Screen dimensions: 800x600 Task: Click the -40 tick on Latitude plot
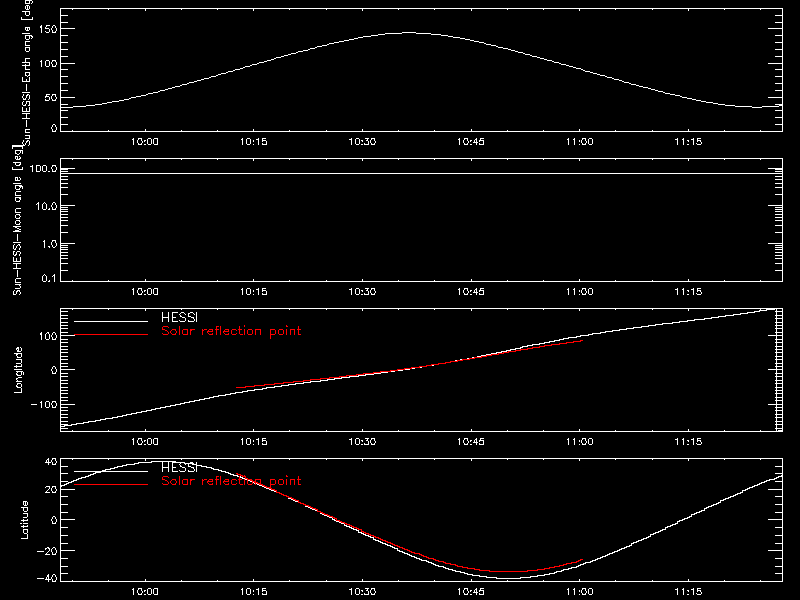coord(47,579)
